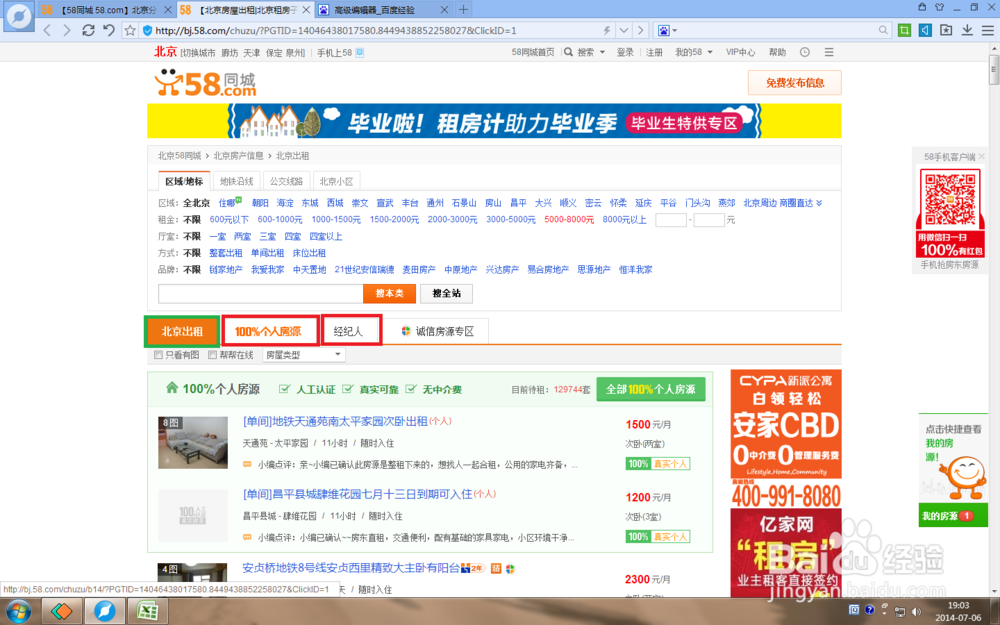Reload the page with the refresh icon
Viewport: 1000px width, 625px height.
pos(88,30)
